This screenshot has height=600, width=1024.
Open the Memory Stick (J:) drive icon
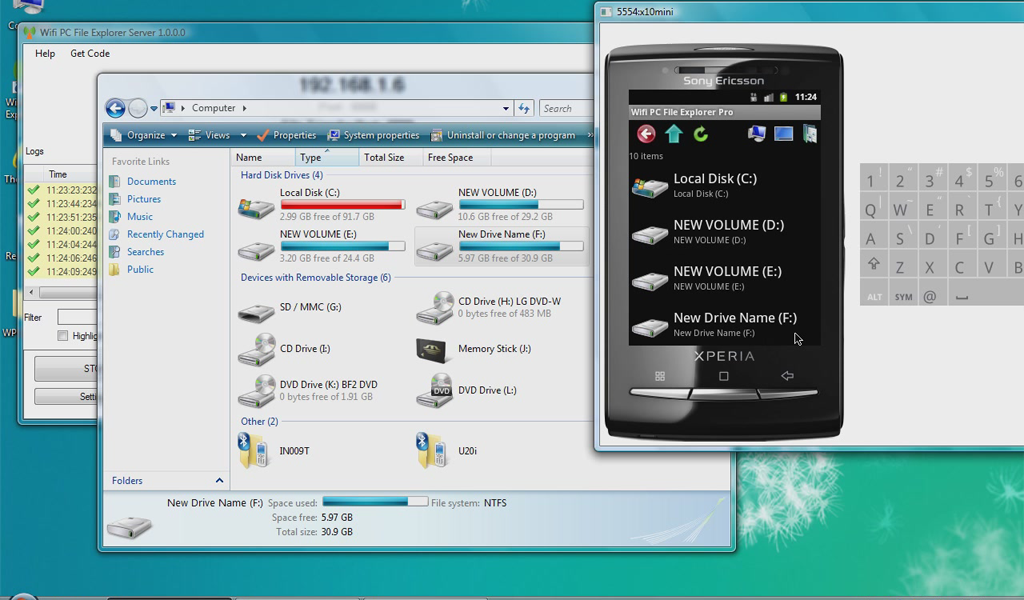tap(433, 349)
